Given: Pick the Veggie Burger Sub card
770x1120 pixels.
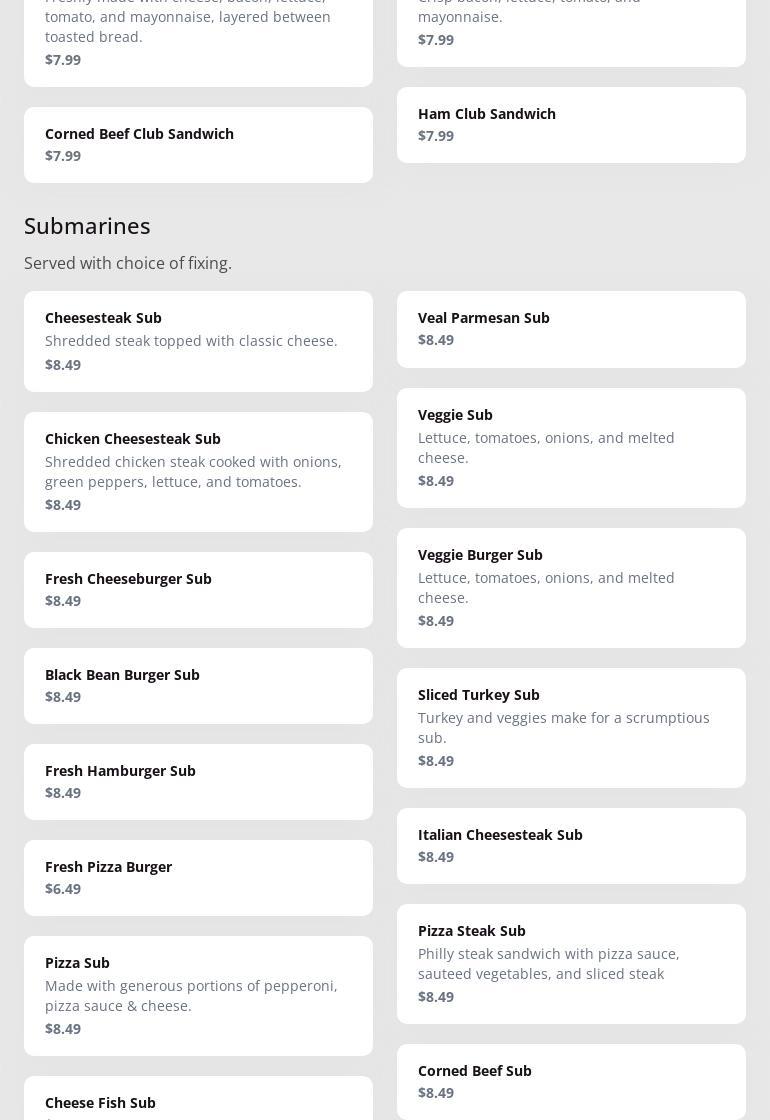Looking at the screenshot, I should 571,587.
